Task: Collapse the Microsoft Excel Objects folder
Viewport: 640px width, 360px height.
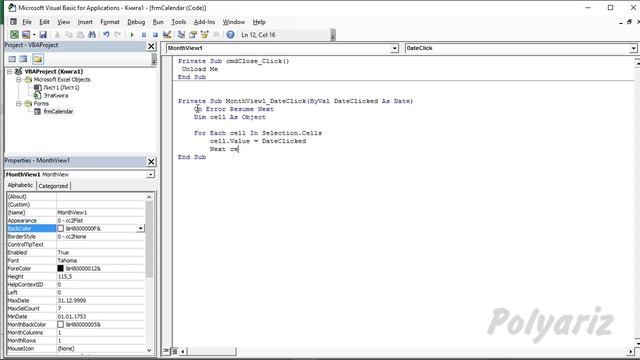Action: click(19, 80)
